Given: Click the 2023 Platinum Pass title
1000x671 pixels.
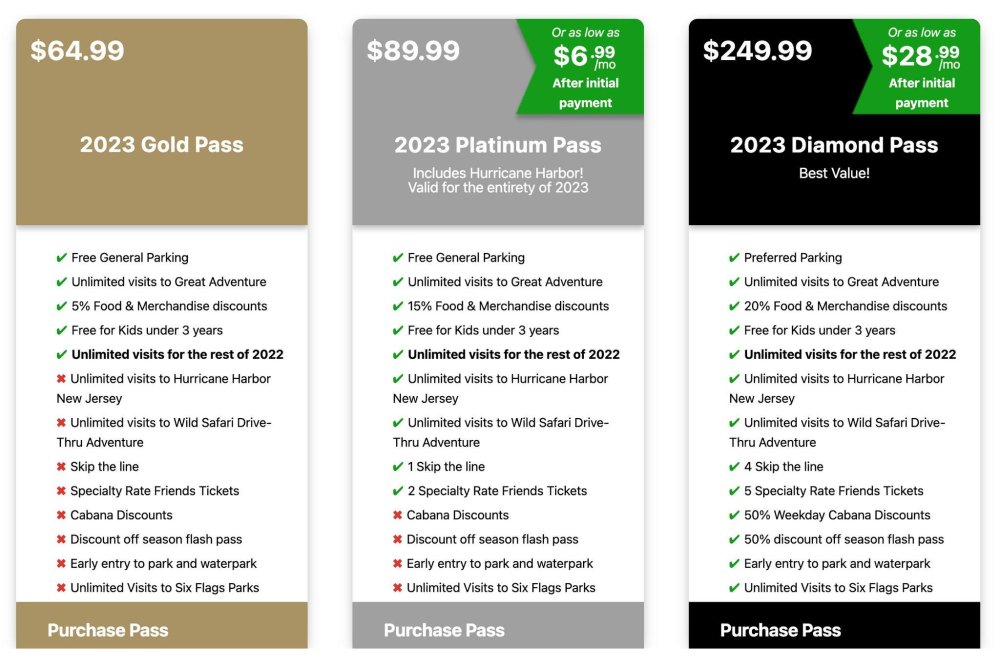Looking at the screenshot, I should point(498,145).
